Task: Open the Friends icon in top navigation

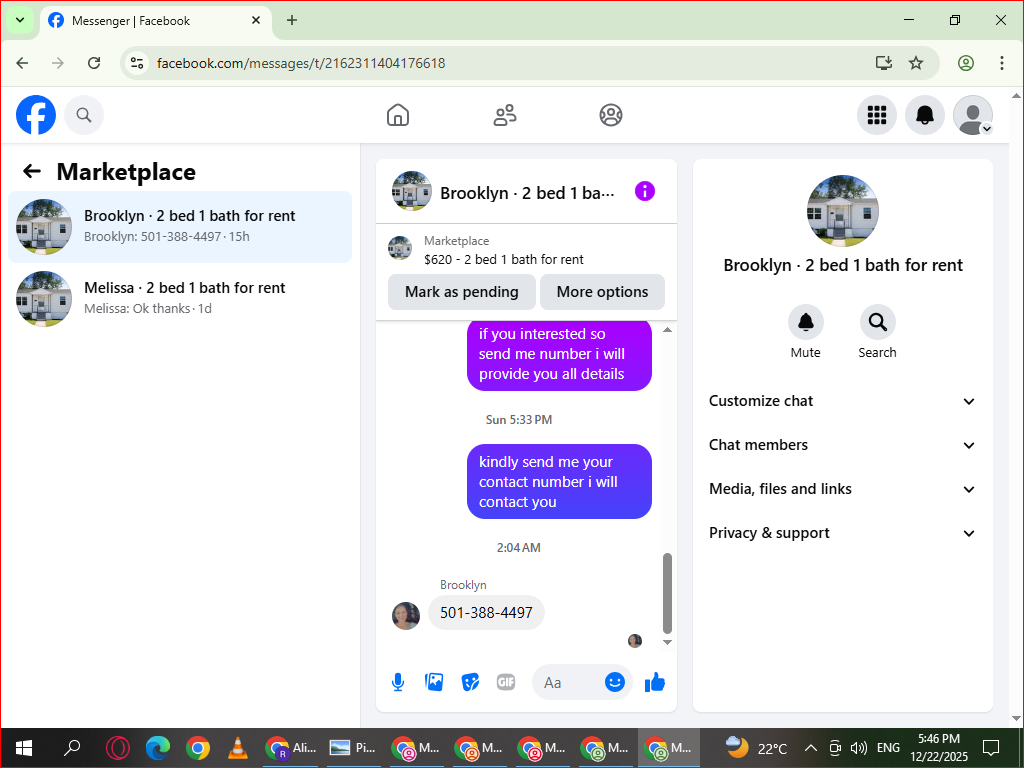Action: (x=504, y=115)
